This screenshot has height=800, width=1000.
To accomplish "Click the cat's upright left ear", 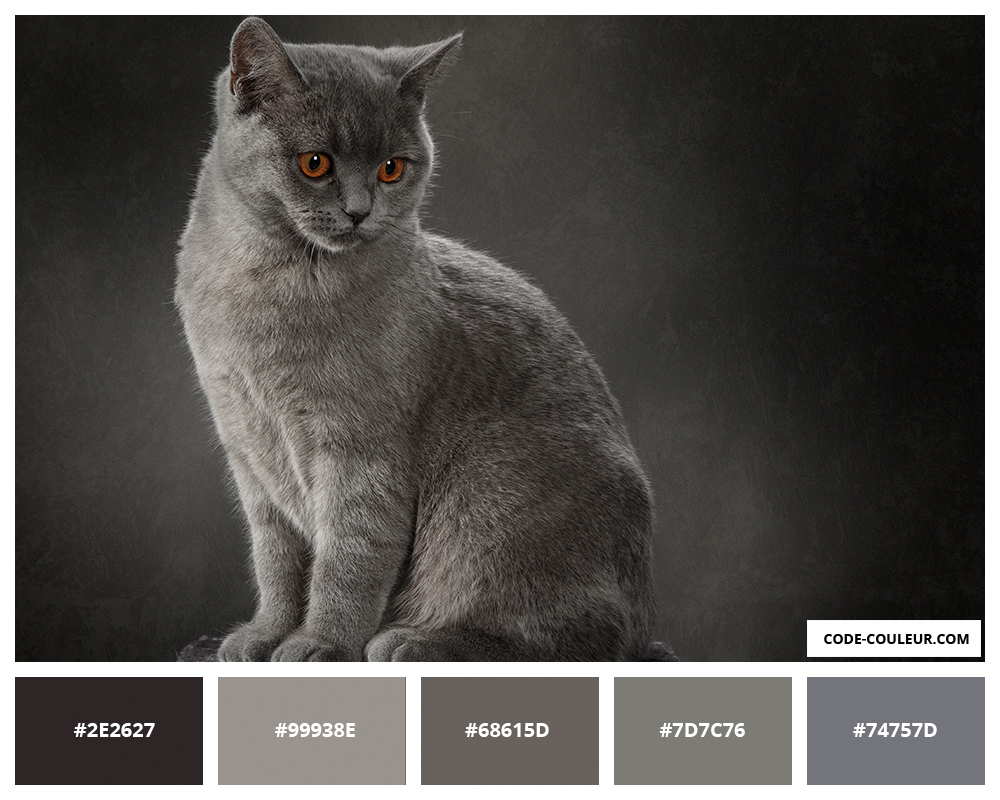I will pos(260,63).
